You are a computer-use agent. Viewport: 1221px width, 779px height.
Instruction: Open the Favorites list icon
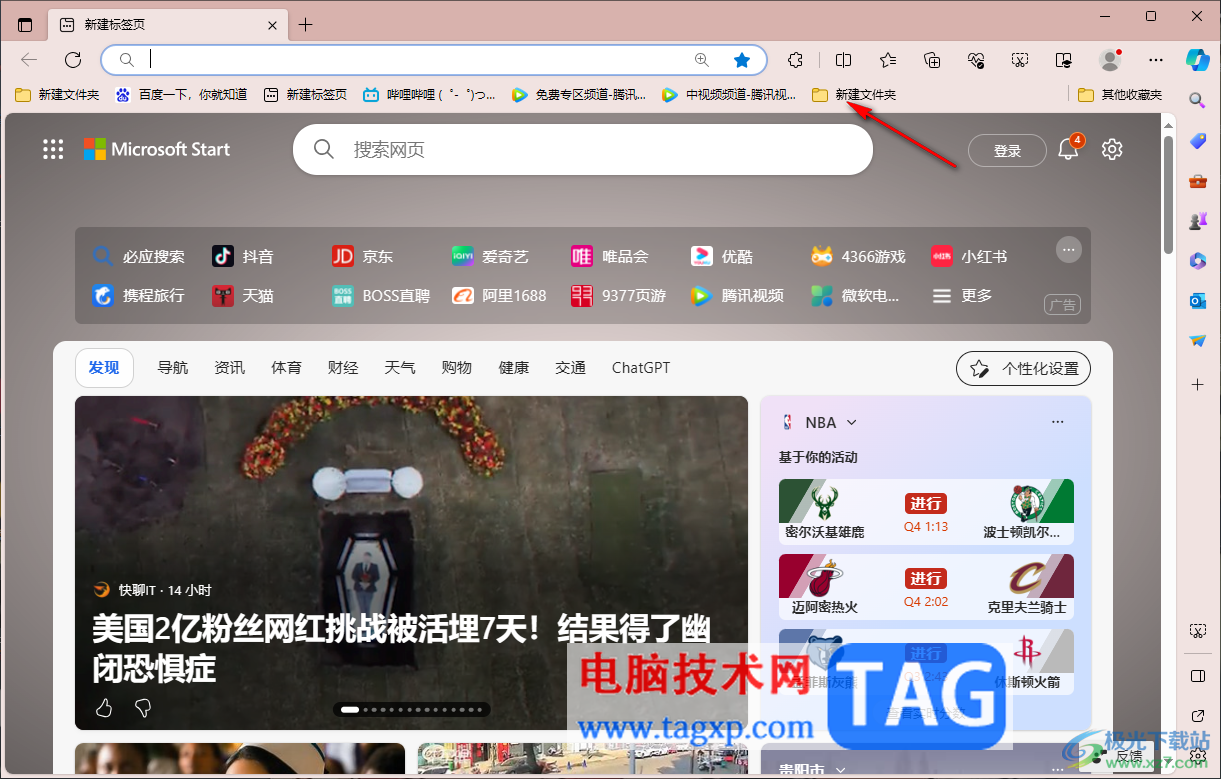tap(888, 60)
